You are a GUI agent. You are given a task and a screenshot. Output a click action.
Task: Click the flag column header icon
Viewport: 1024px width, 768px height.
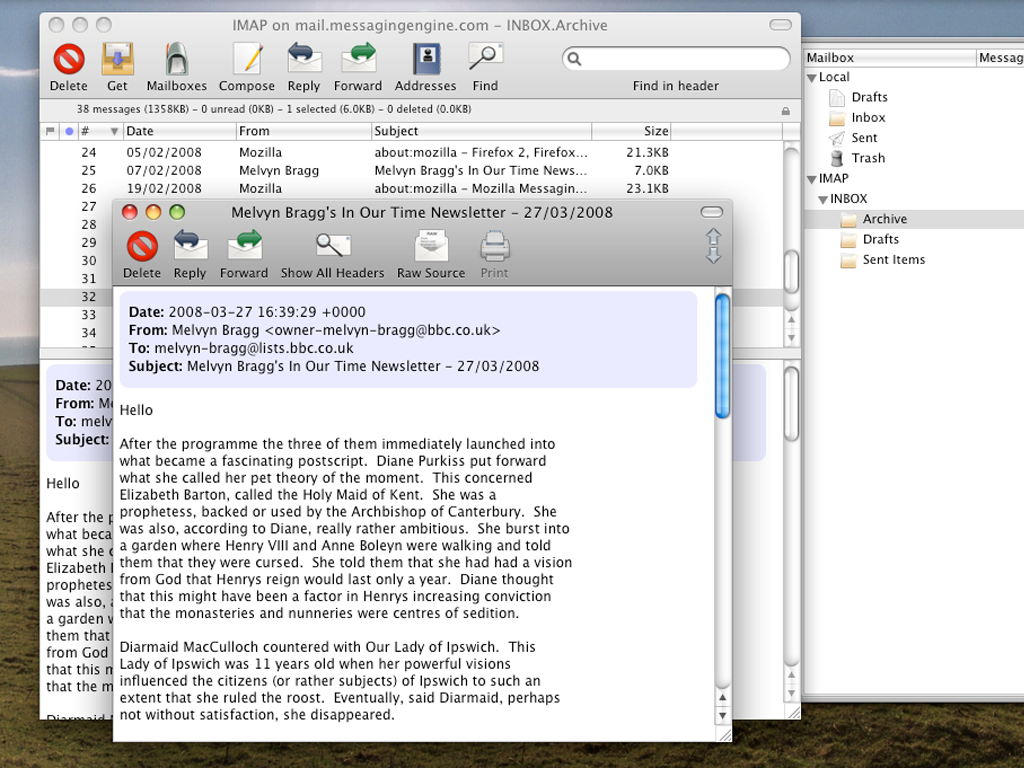[x=50, y=131]
